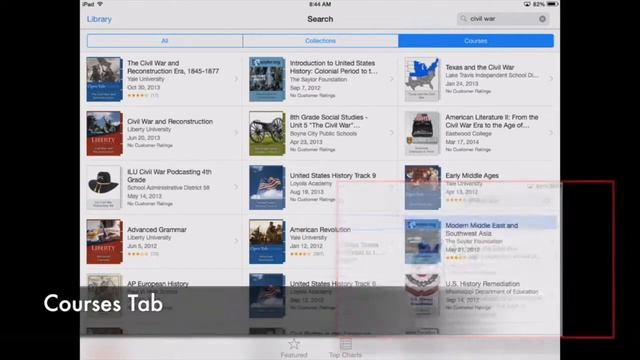This screenshot has width=640, height=360.
Task: Click Loyola Academy under History Track 9
Action: [x=311, y=184]
